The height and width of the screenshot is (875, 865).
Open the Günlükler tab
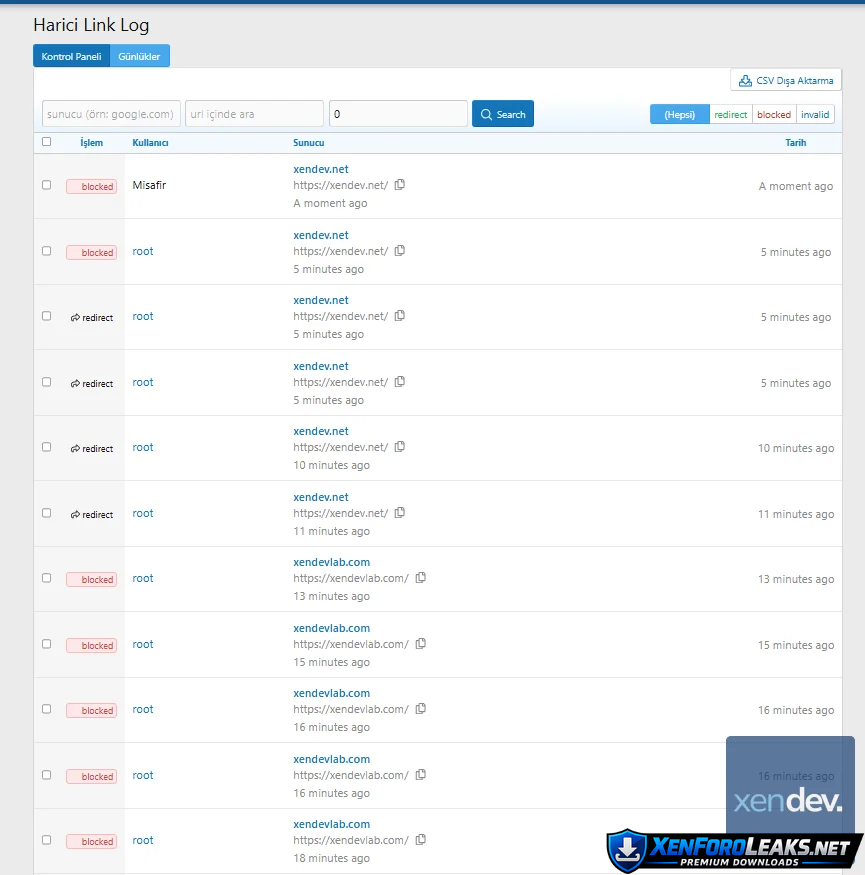(x=140, y=56)
